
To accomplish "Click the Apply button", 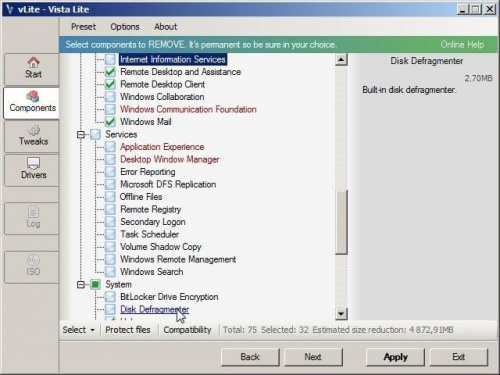I will pos(395,357).
